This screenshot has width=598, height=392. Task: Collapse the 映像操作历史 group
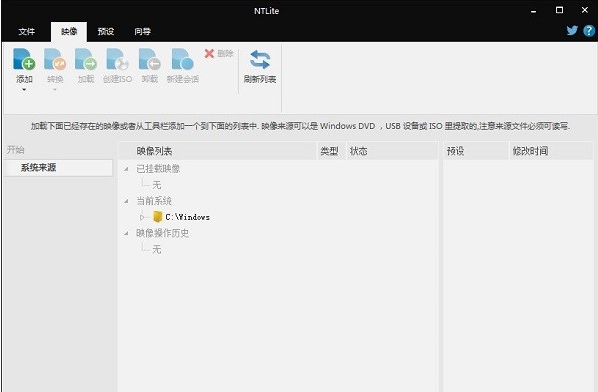(126, 233)
